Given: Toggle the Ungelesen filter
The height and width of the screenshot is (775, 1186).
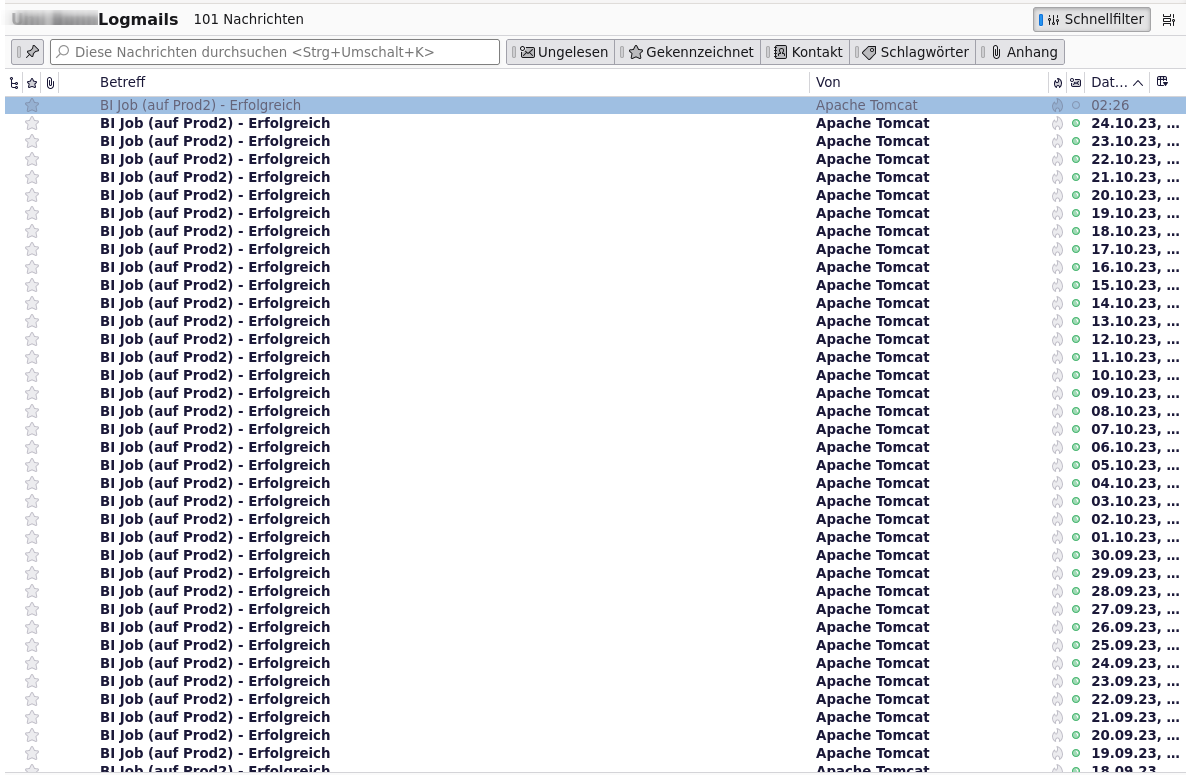Looking at the screenshot, I should coord(560,52).
